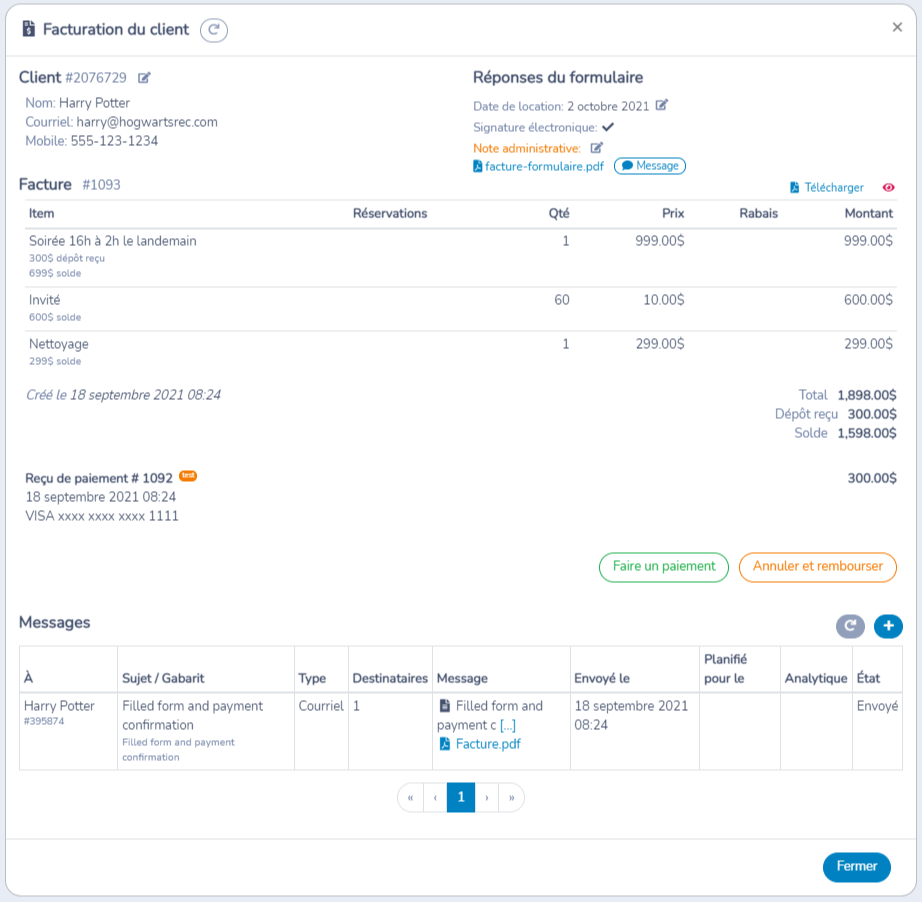Screen dimensions: 922x903
Task: Go to first page of messages
Action: (410, 798)
